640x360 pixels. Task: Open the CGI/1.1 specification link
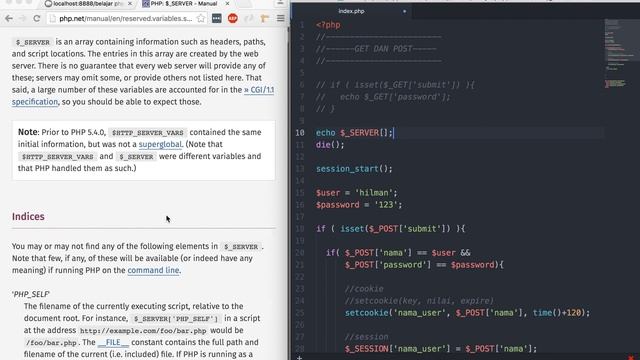point(259,90)
